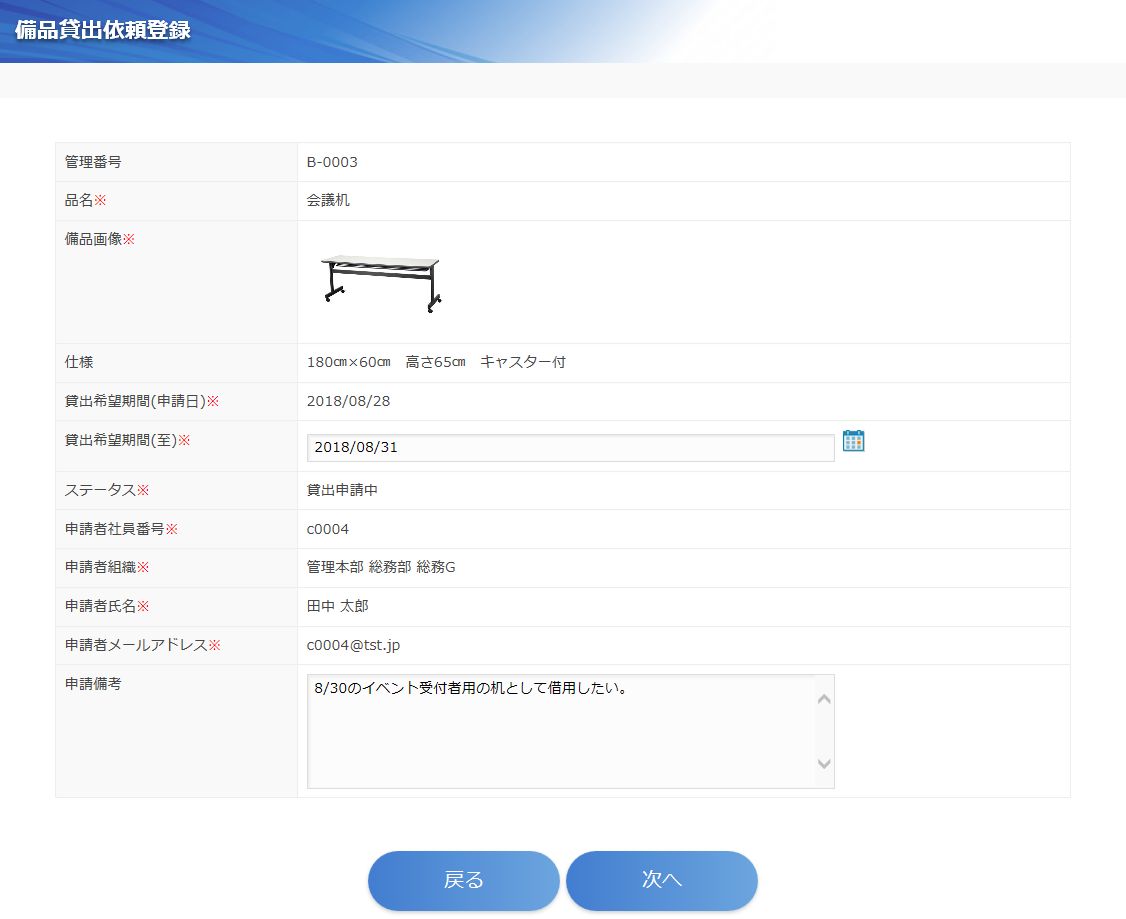The height and width of the screenshot is (919, 1126).
Task: Click the remarks box scroll up arrow
Action: 824,699
